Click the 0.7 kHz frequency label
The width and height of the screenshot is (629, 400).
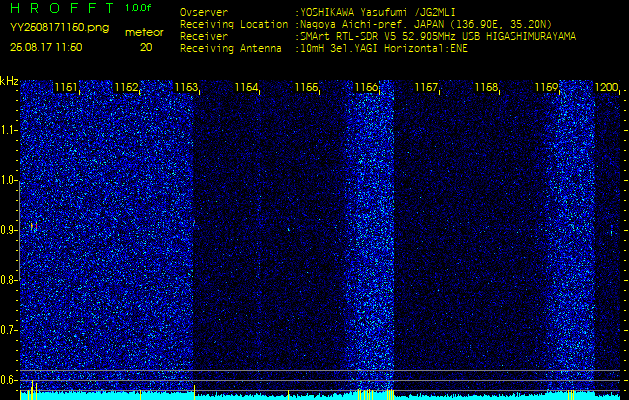(x=8, y=330)
